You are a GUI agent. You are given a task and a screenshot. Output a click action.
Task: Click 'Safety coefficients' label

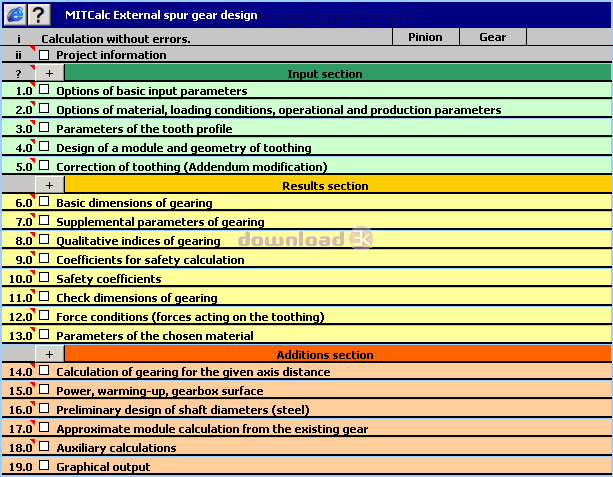click(109, 279)
